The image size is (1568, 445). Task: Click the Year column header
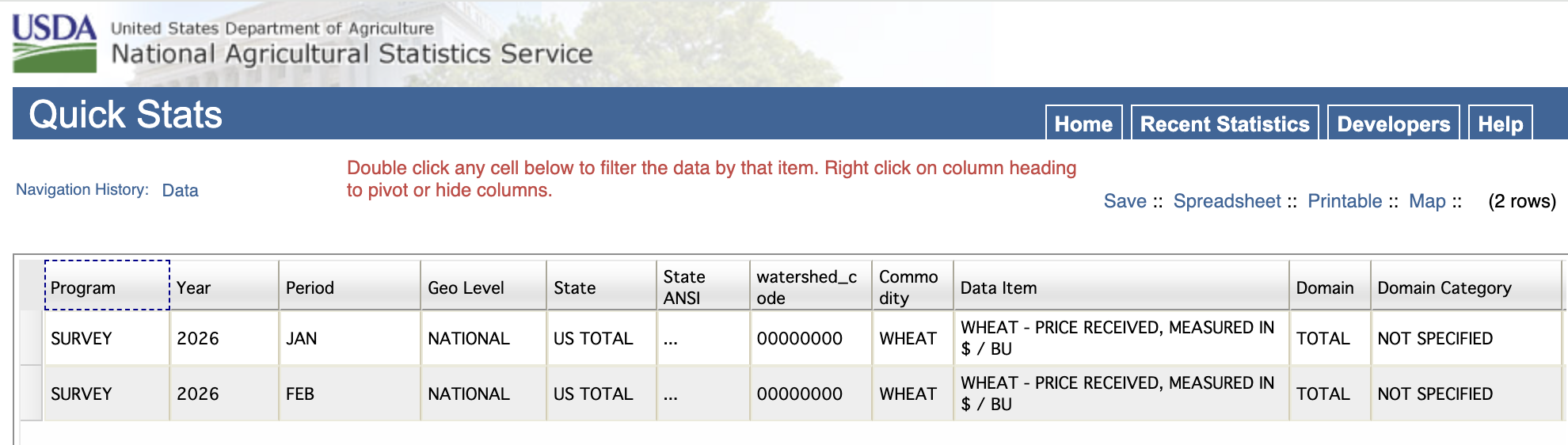pos(225,287)
